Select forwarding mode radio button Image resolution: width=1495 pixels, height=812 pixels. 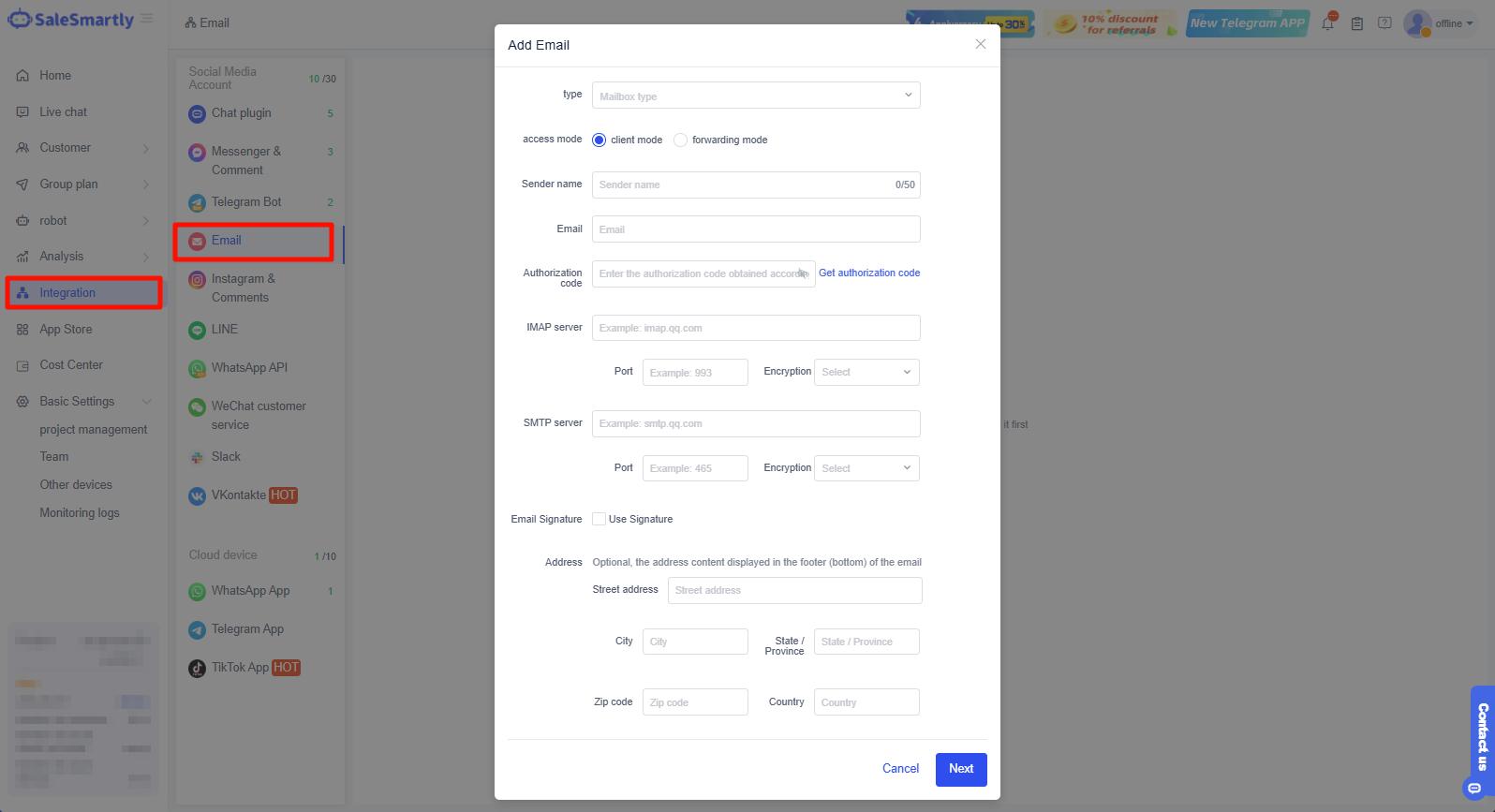[x=681, y=140]
